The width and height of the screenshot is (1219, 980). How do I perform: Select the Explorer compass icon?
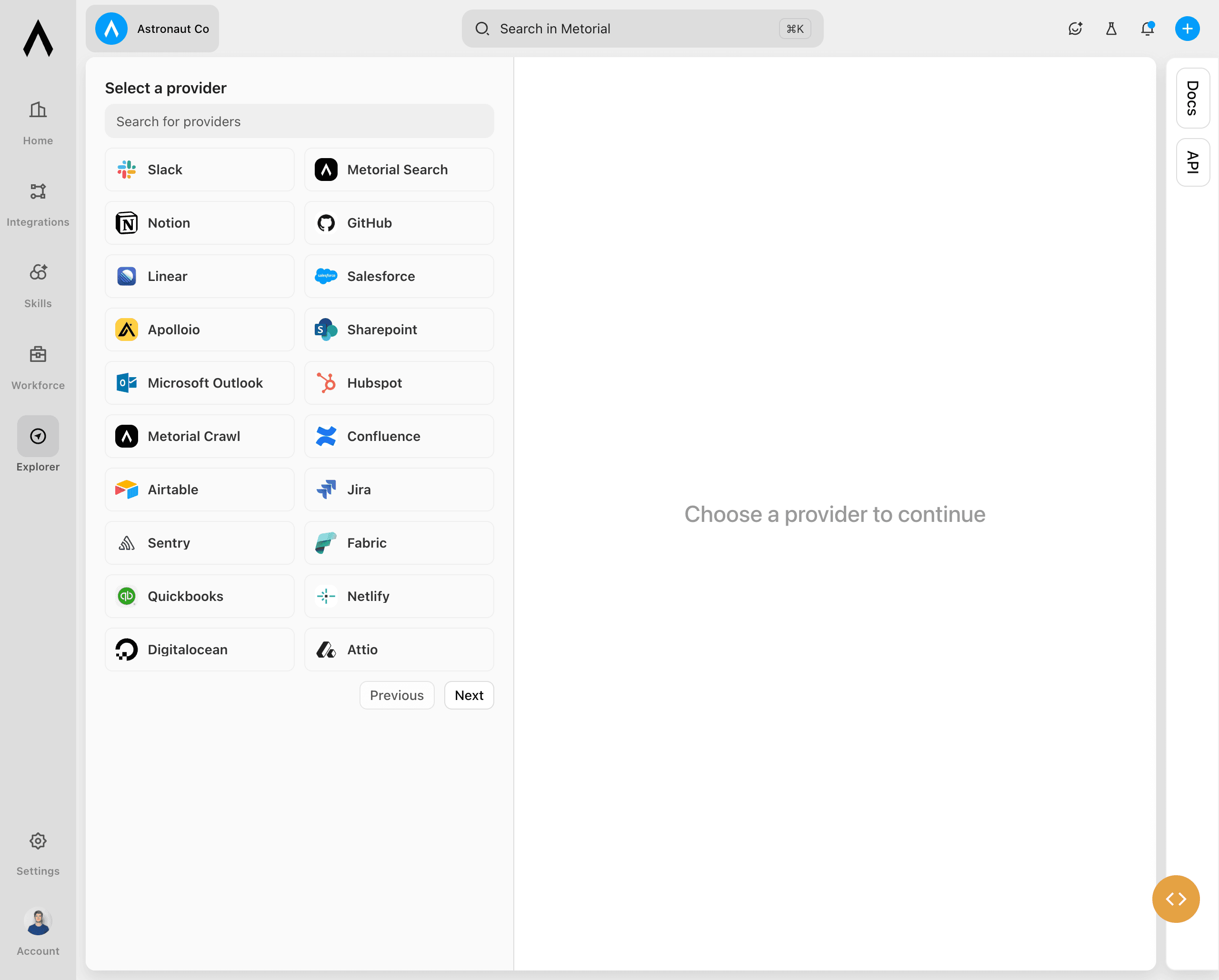click(x=38, y=436)
